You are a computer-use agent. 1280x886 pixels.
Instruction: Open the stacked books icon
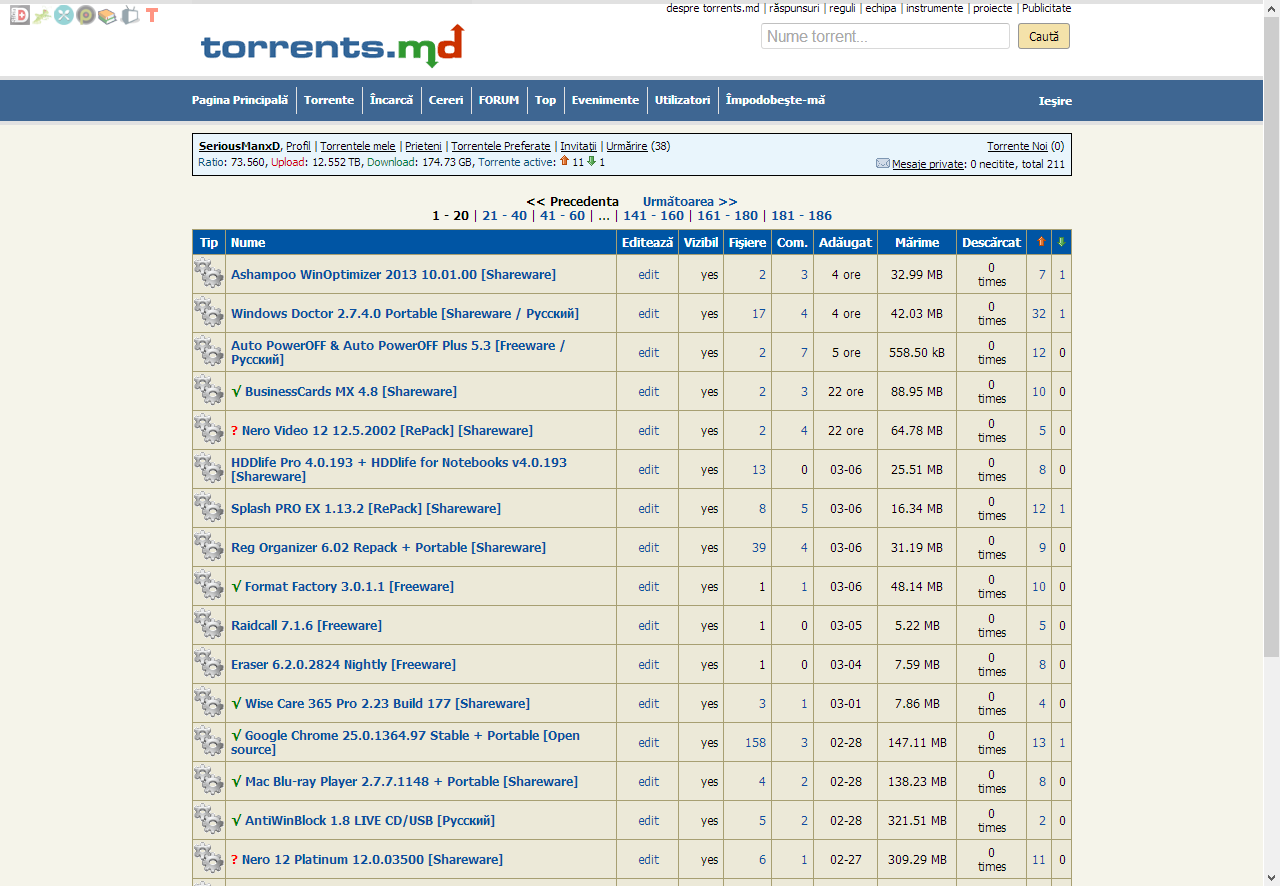tap(107, 15)
